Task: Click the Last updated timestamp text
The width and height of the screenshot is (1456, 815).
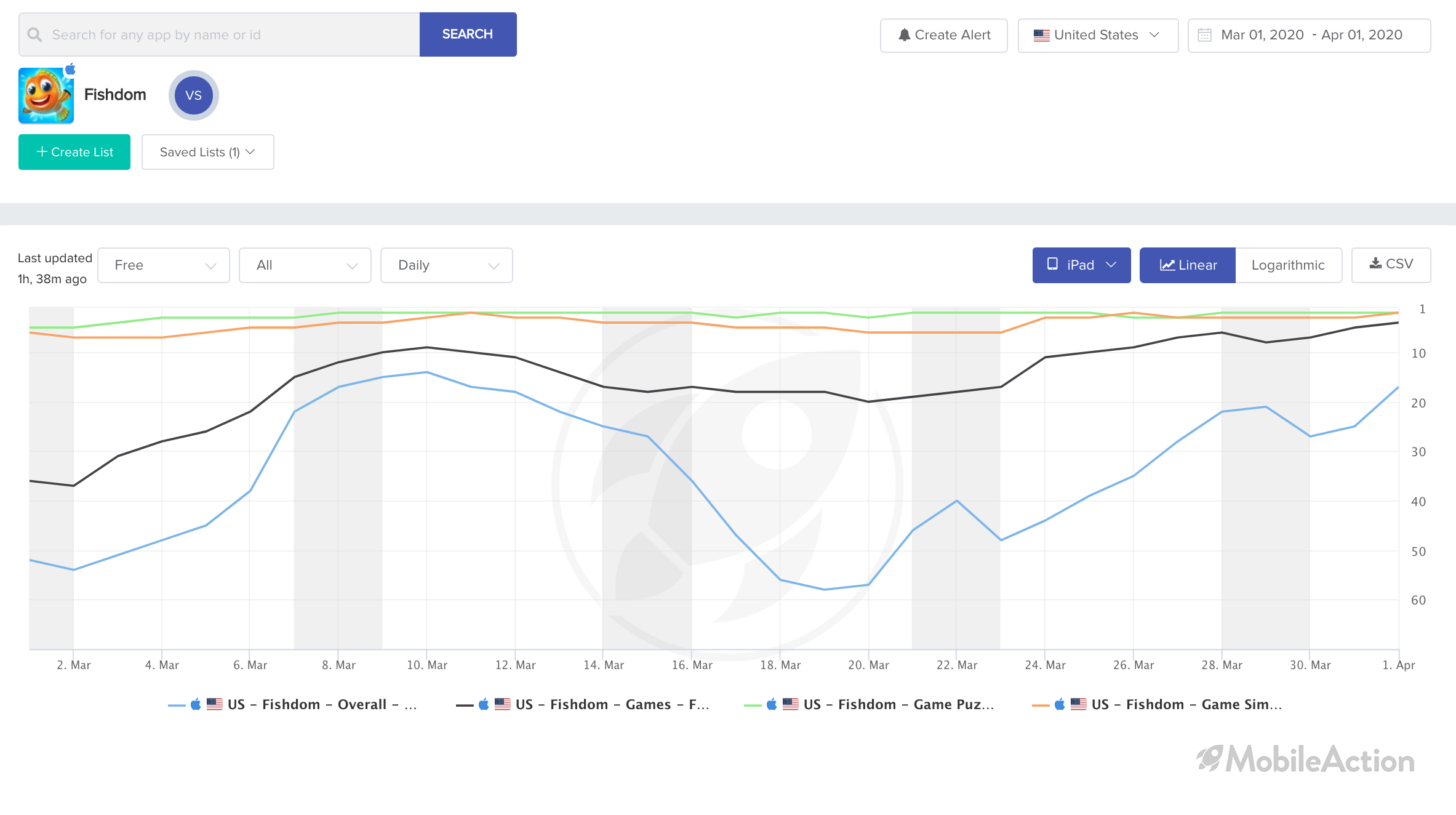Action: pos(55,268)
